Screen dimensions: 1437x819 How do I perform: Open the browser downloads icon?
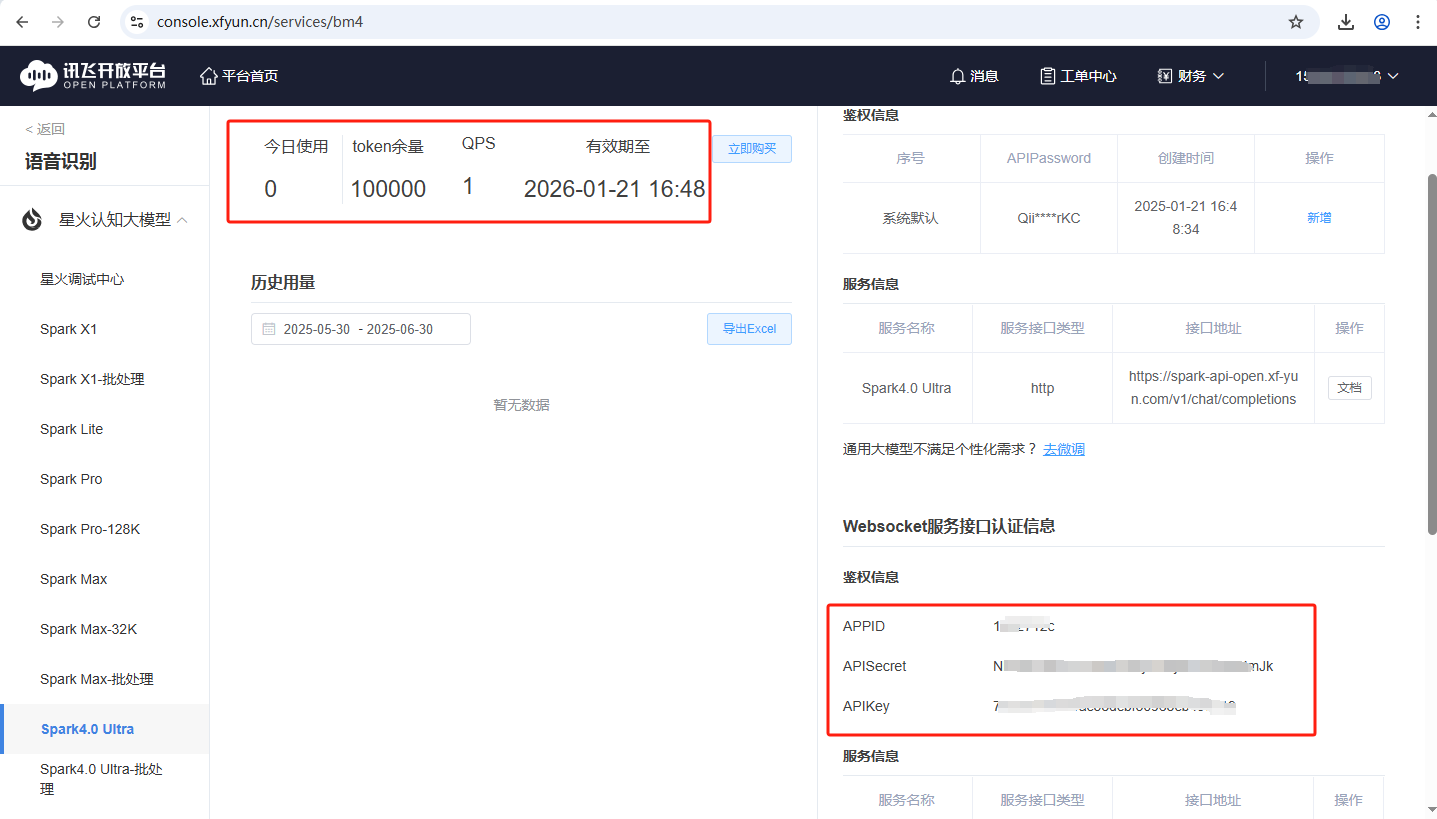1346,22
